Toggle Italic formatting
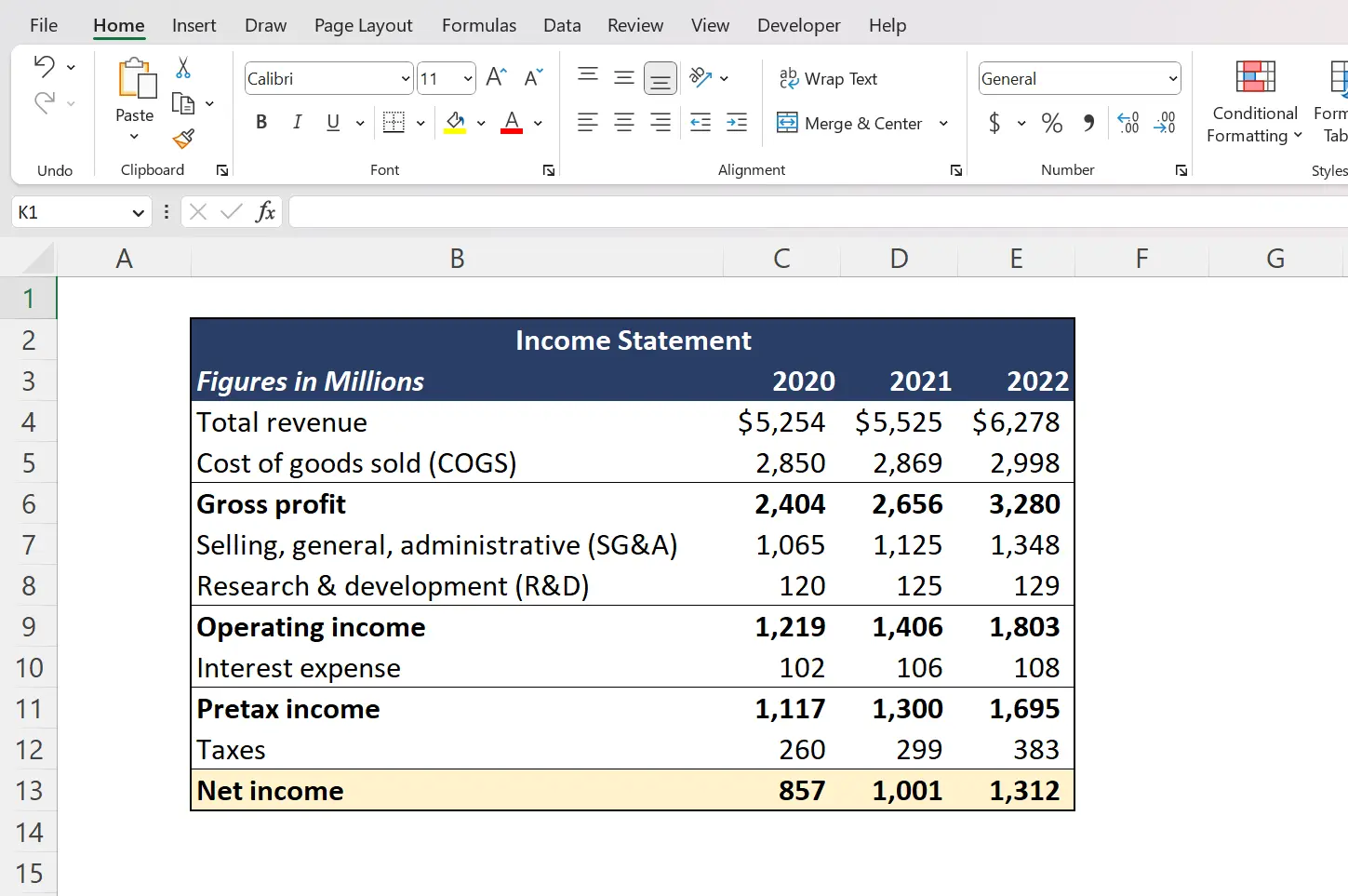1348x896 pixels. coord(297,122)
